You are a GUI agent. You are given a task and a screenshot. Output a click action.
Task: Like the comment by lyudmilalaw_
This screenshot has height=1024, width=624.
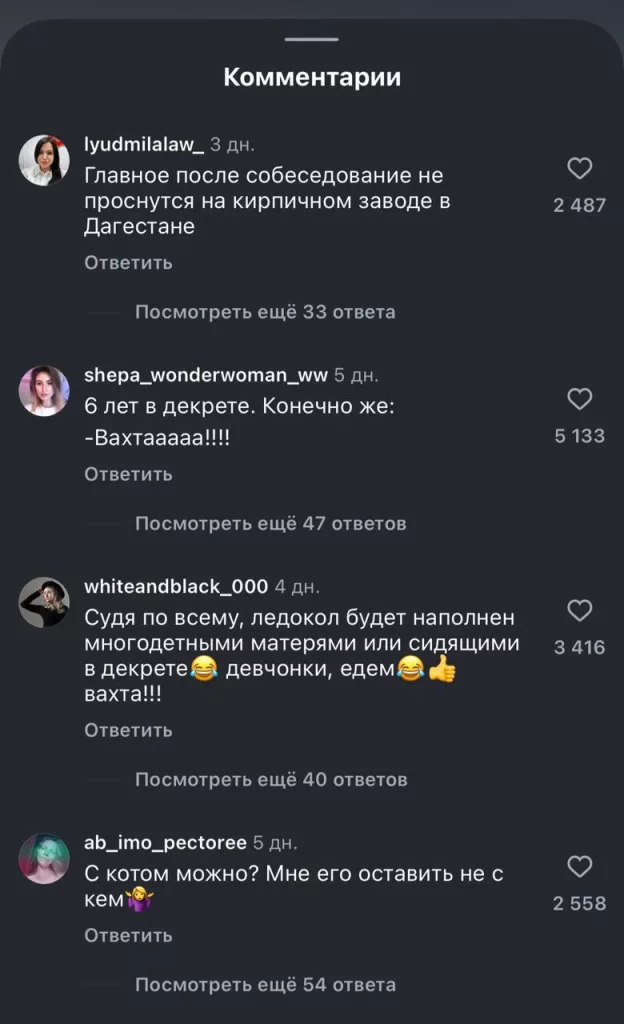(580, 170)
